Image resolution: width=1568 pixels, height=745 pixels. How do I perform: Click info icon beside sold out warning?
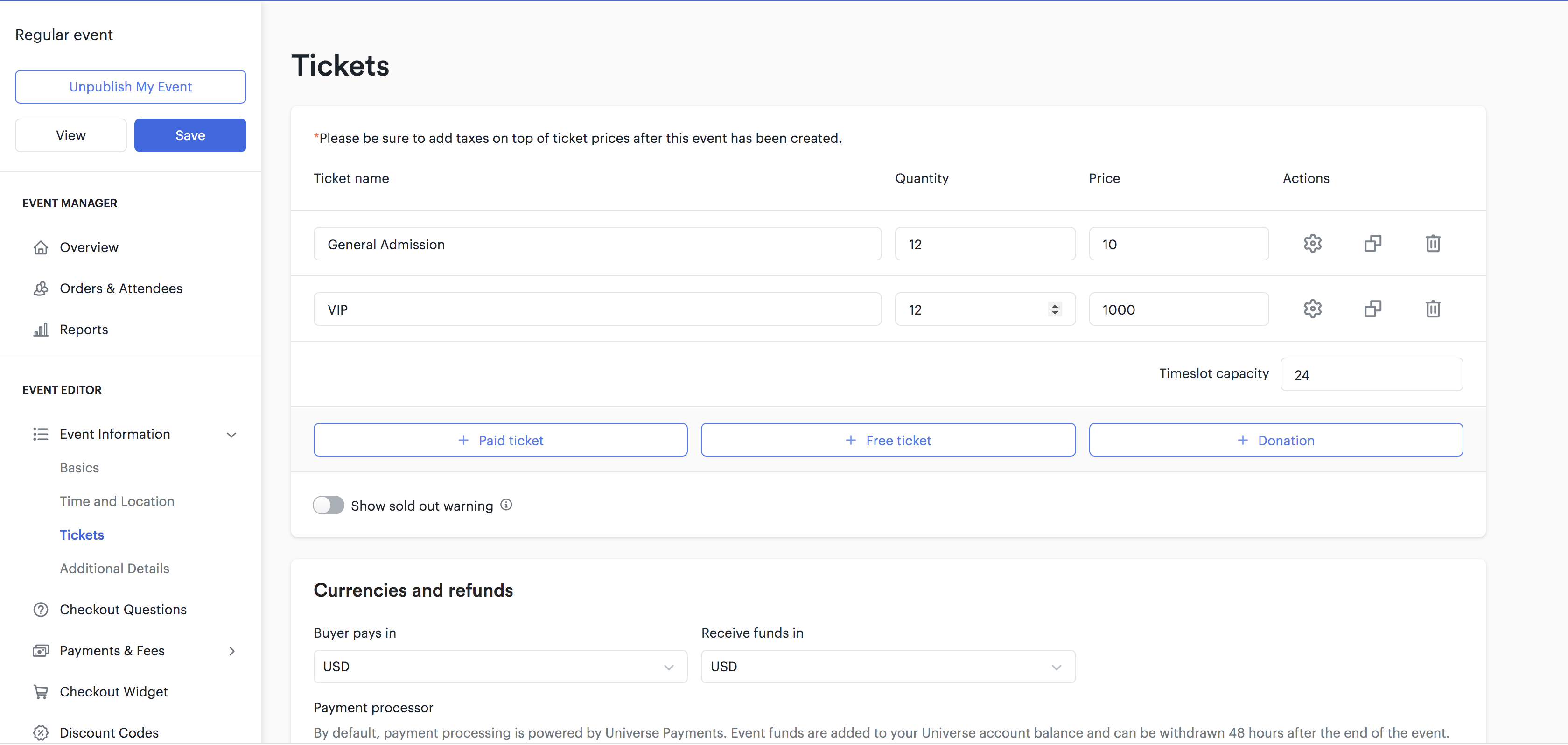(x=506, y=505)
